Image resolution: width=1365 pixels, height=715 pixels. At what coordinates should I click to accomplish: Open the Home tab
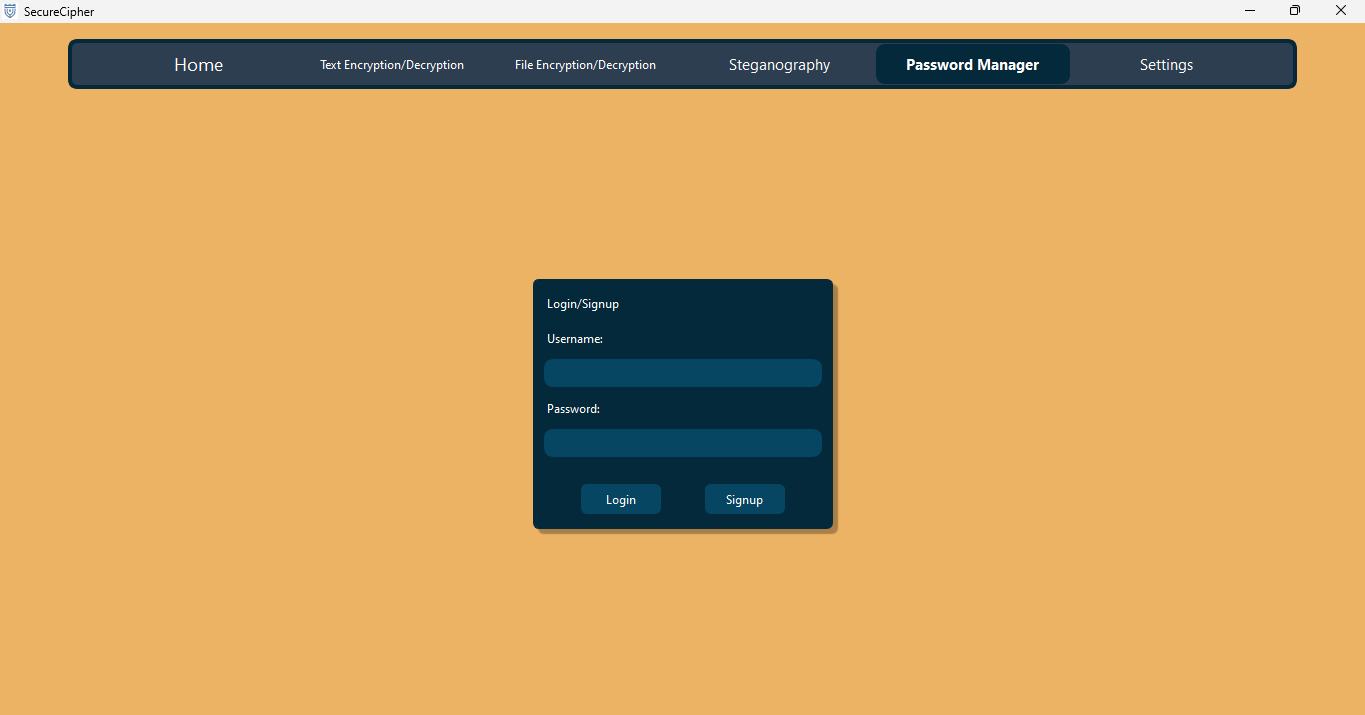click(198, 65)
